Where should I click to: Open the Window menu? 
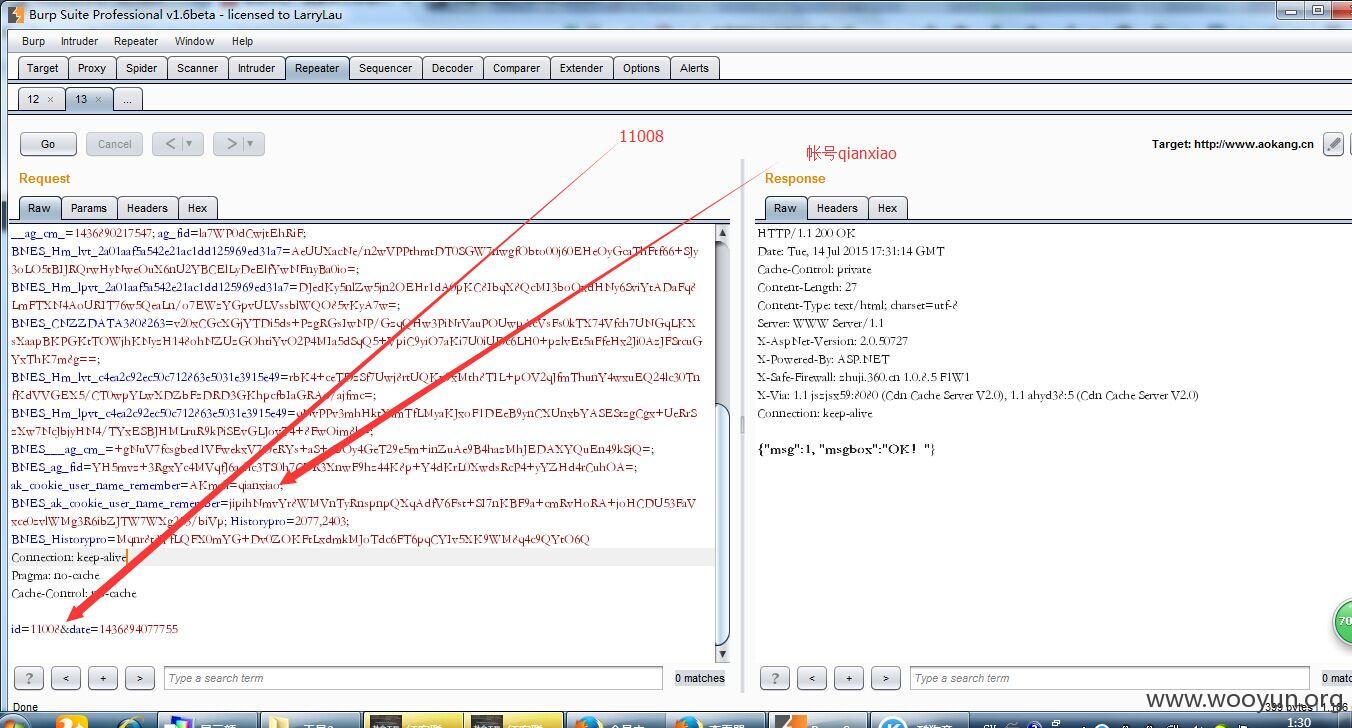194,41
